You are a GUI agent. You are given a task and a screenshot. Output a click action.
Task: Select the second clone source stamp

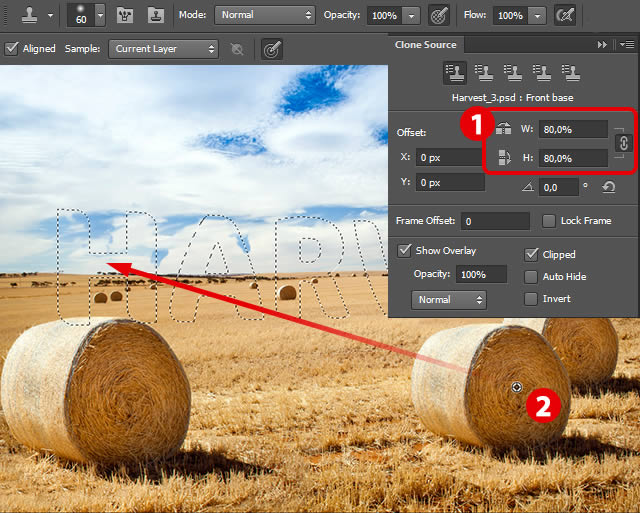(x=484, y=73)
